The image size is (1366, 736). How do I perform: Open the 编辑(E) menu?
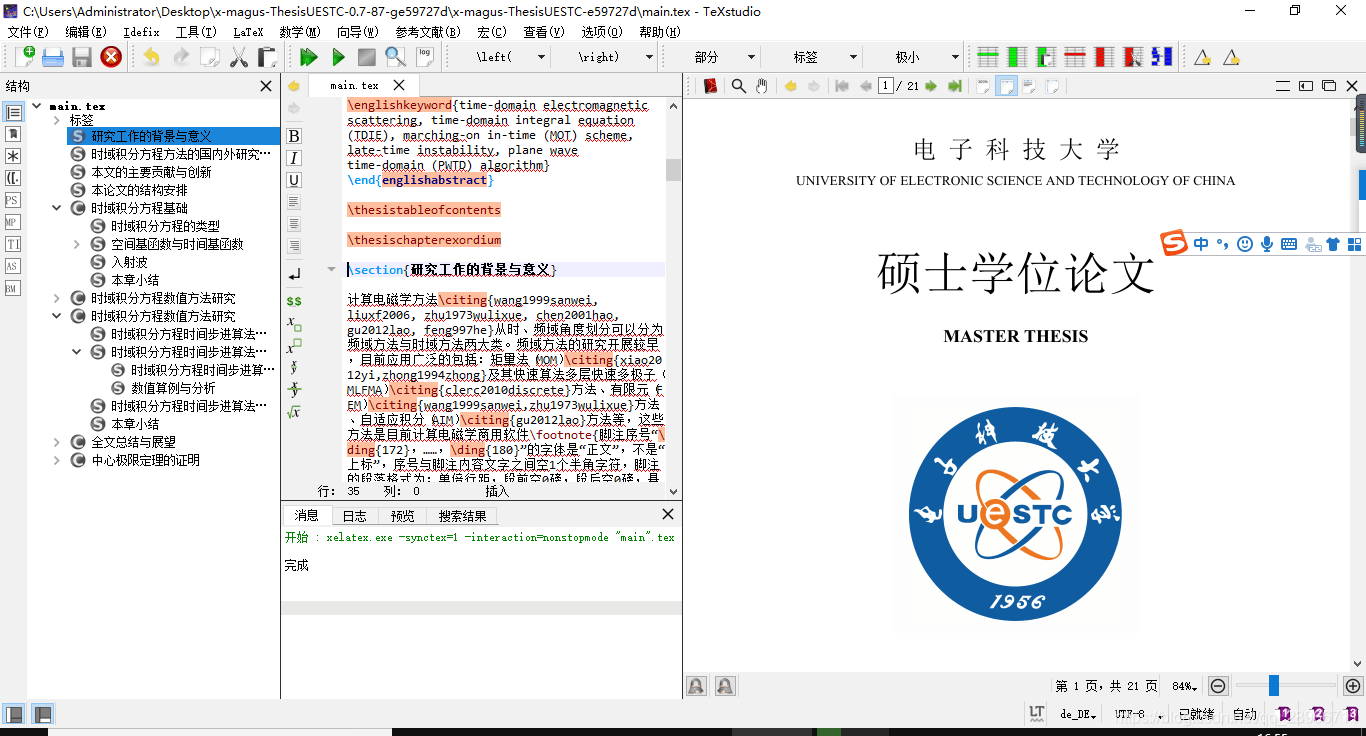tap(86, 32)
